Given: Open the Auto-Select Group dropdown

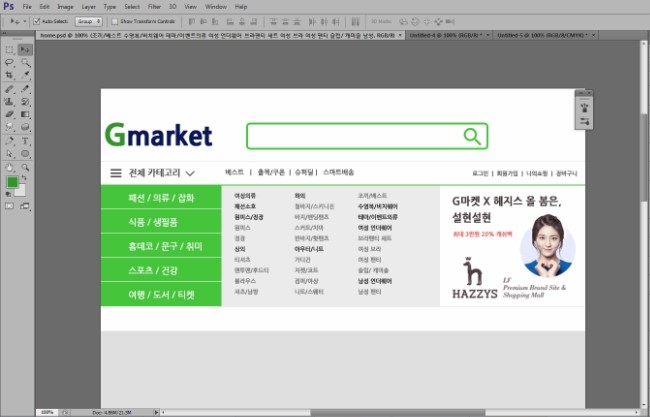Looking at the screenshot, I should [90, 21].
